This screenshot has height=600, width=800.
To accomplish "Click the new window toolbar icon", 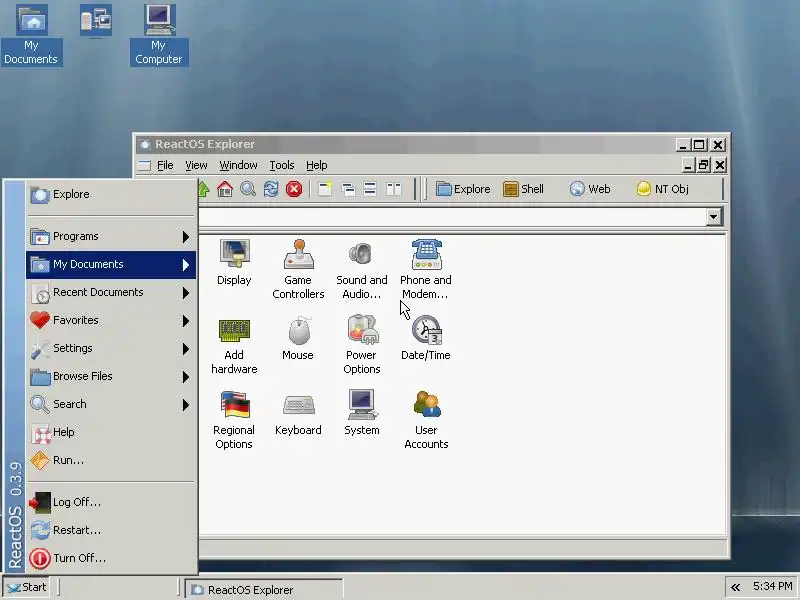I will click(x=325, y=189).
